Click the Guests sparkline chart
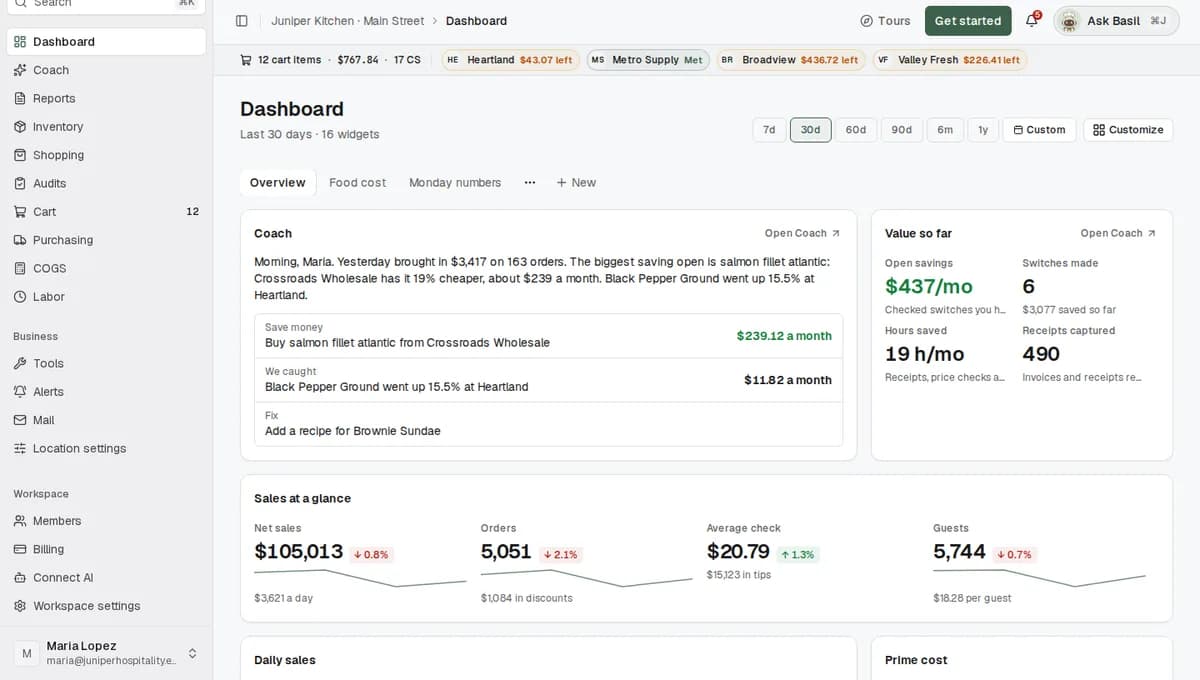Screen dimensions: 1200x680 [1040, 578]
